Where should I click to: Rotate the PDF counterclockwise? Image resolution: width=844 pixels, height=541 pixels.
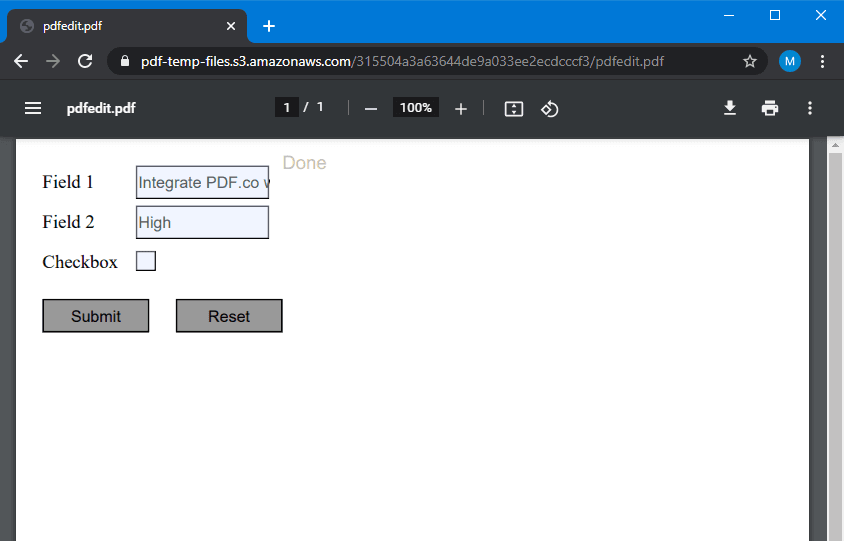click(x=549, y=108)
